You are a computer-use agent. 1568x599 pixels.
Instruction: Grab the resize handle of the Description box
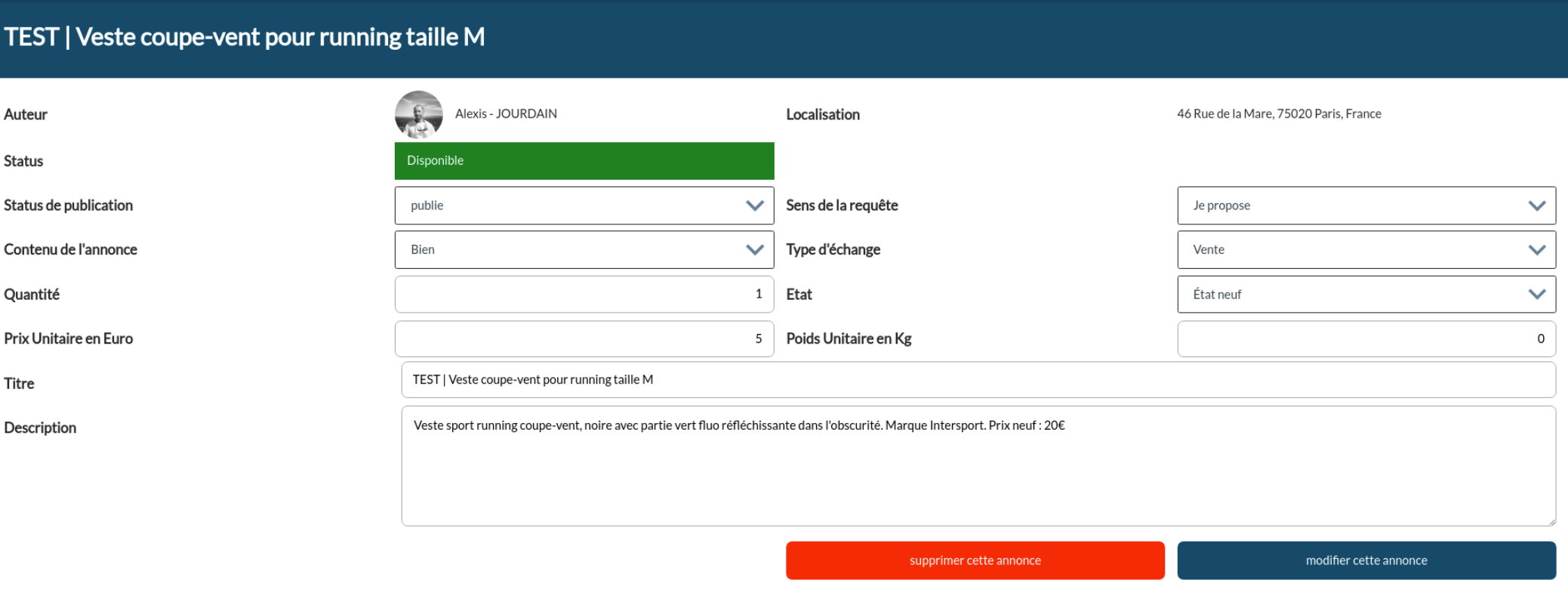click(1551, 521)
